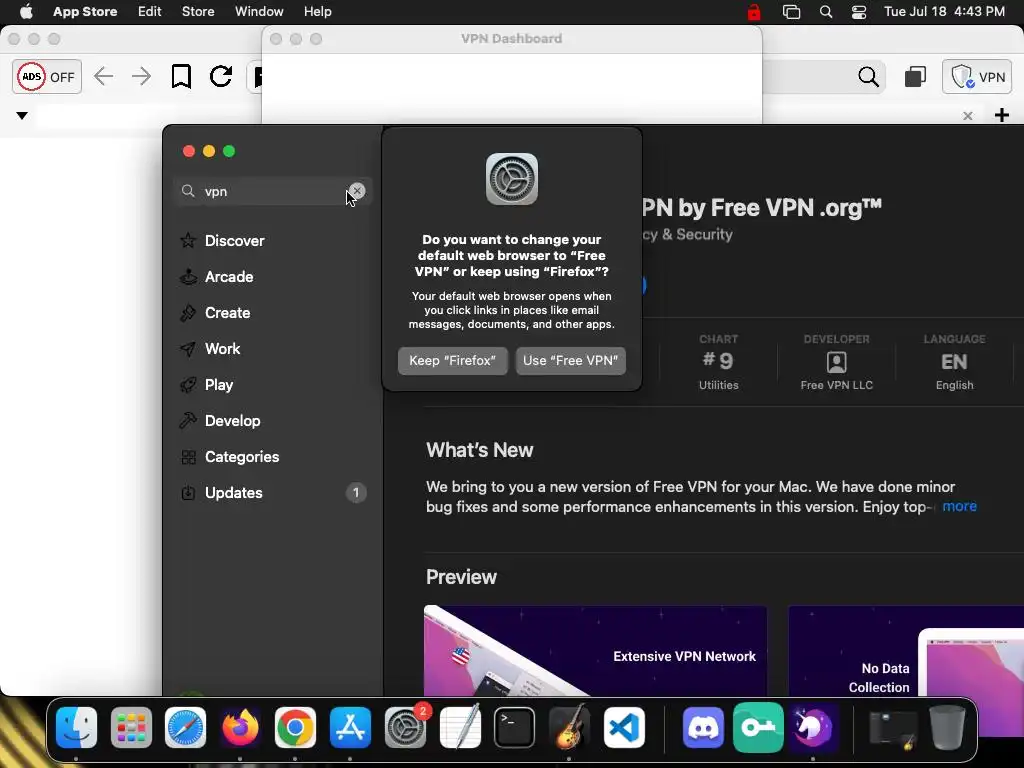Viewport: 1024px width, 768px height.
Task: Open TextEdit from the Dock
Action: (x=460, y=727)
